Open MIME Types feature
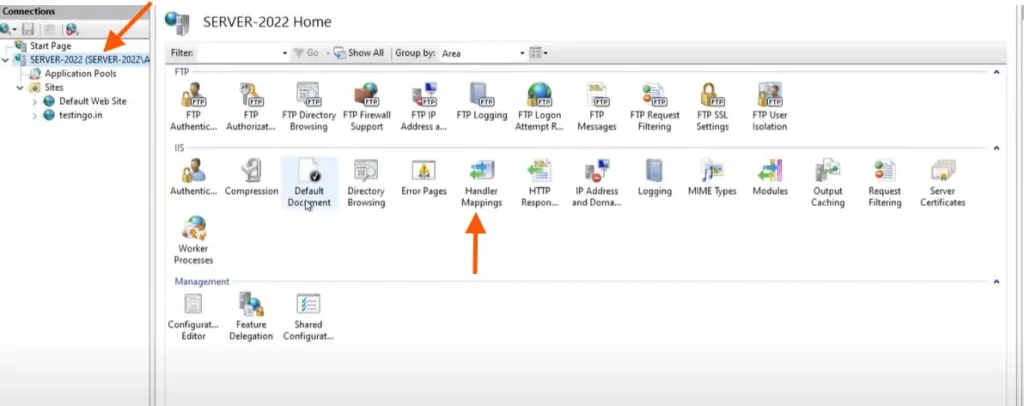The height and width of the screenshot is (406, 1024). (712, 178)
